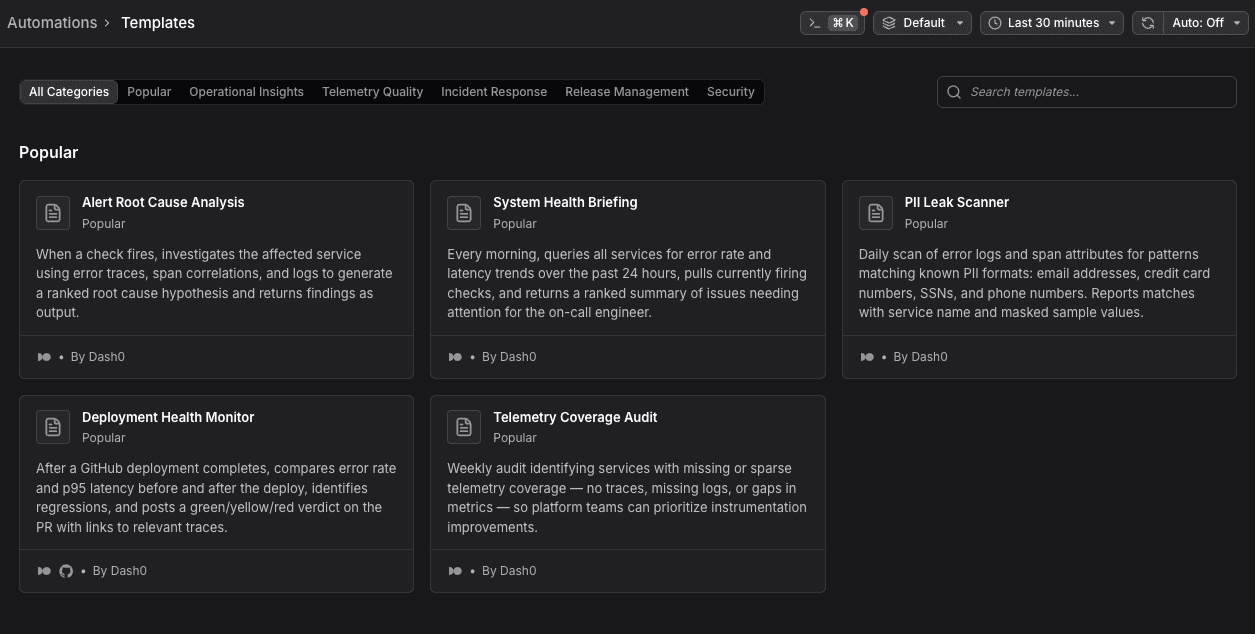Switch to the Telemetry Quality tab
Viewport: 1255px width, 634px height.
pos(372,92)
